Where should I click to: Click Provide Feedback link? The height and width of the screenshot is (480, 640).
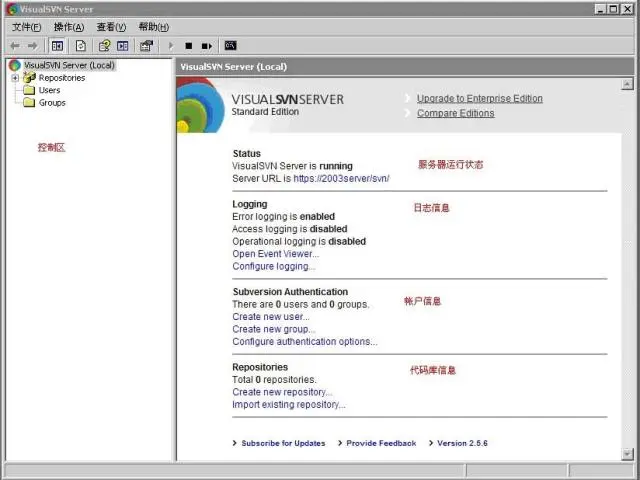coord(381,443)
